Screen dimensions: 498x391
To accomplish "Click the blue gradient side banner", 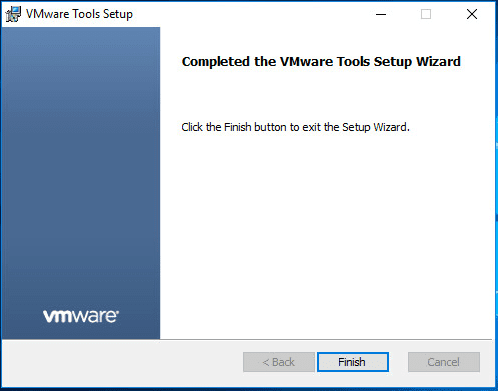I will (x=81, y=167).
